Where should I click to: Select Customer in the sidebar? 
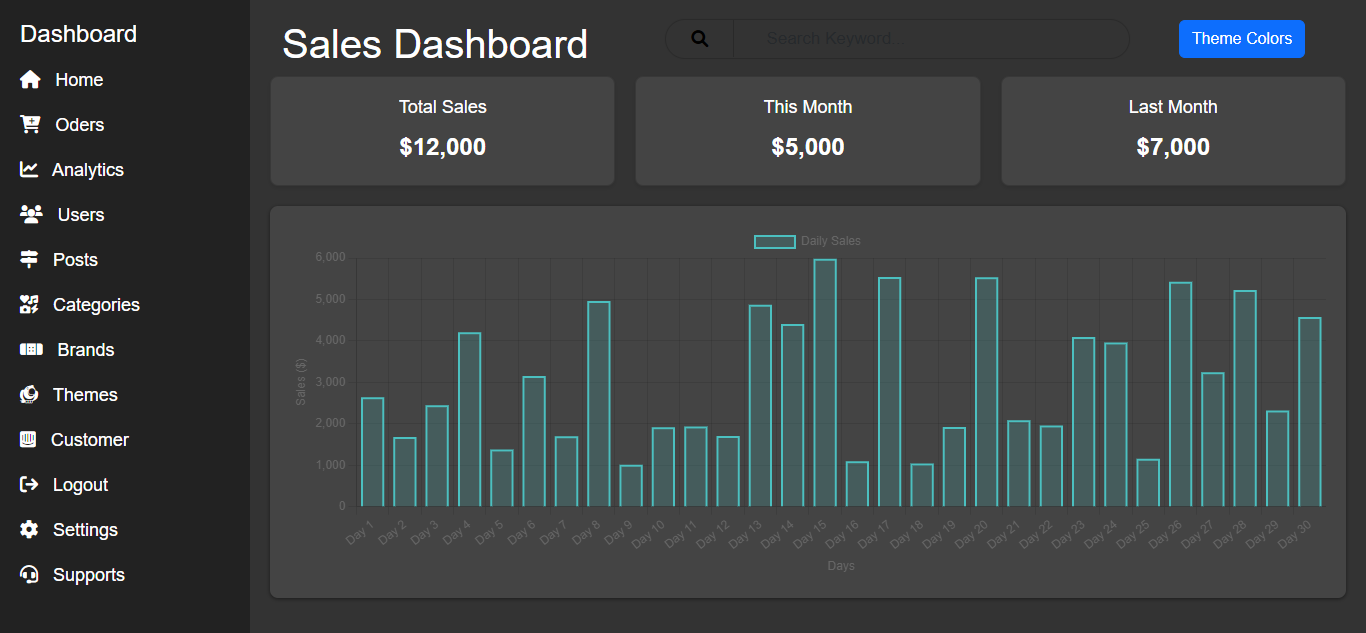pyautogui.click(x=89, y=440)
